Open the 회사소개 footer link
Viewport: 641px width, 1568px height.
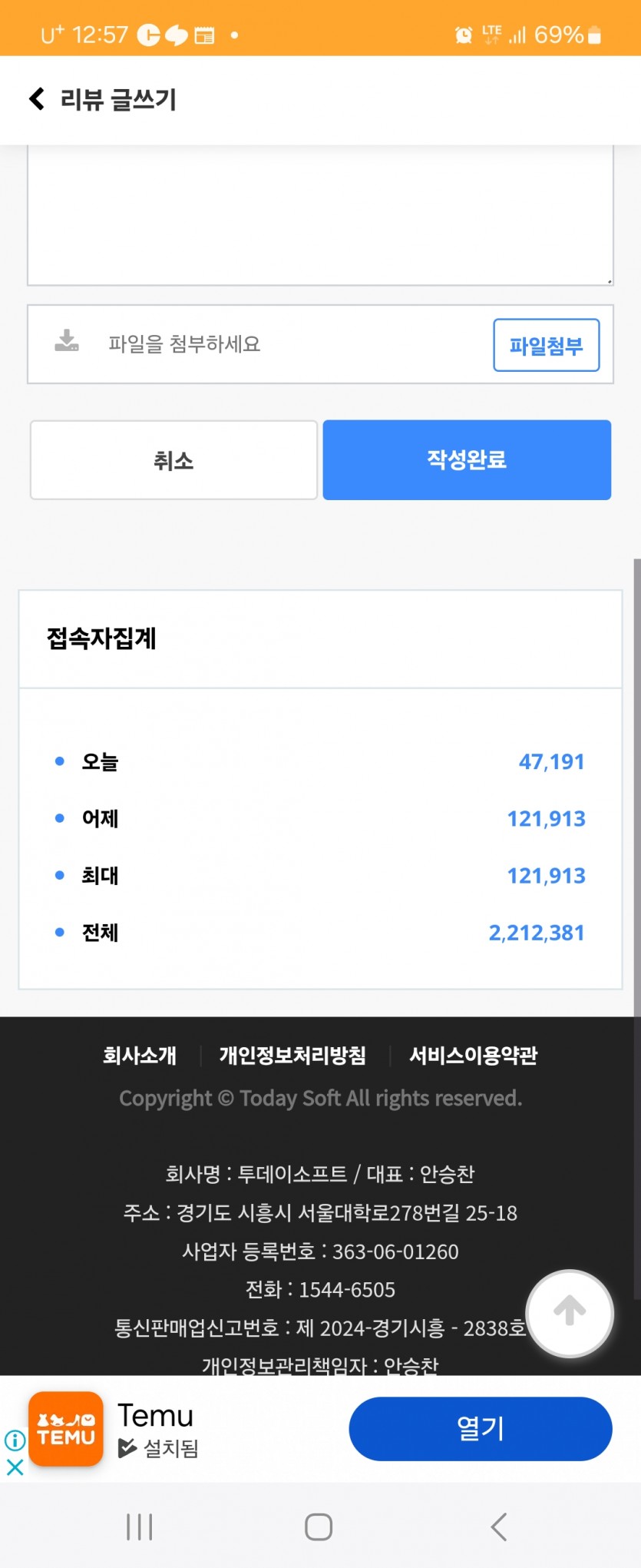[x=140, y=1056]
